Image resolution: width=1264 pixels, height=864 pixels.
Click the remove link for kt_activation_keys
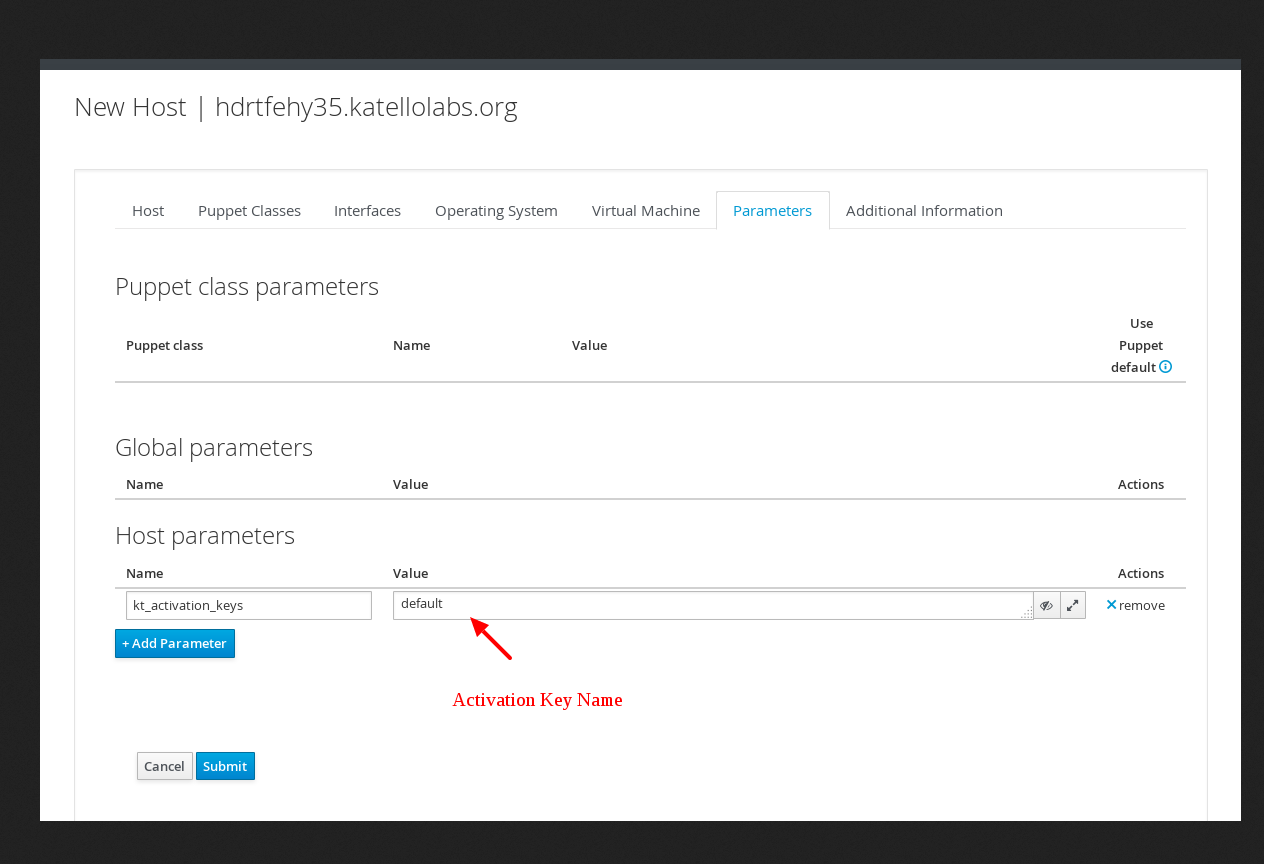(x=1141, y=605)
